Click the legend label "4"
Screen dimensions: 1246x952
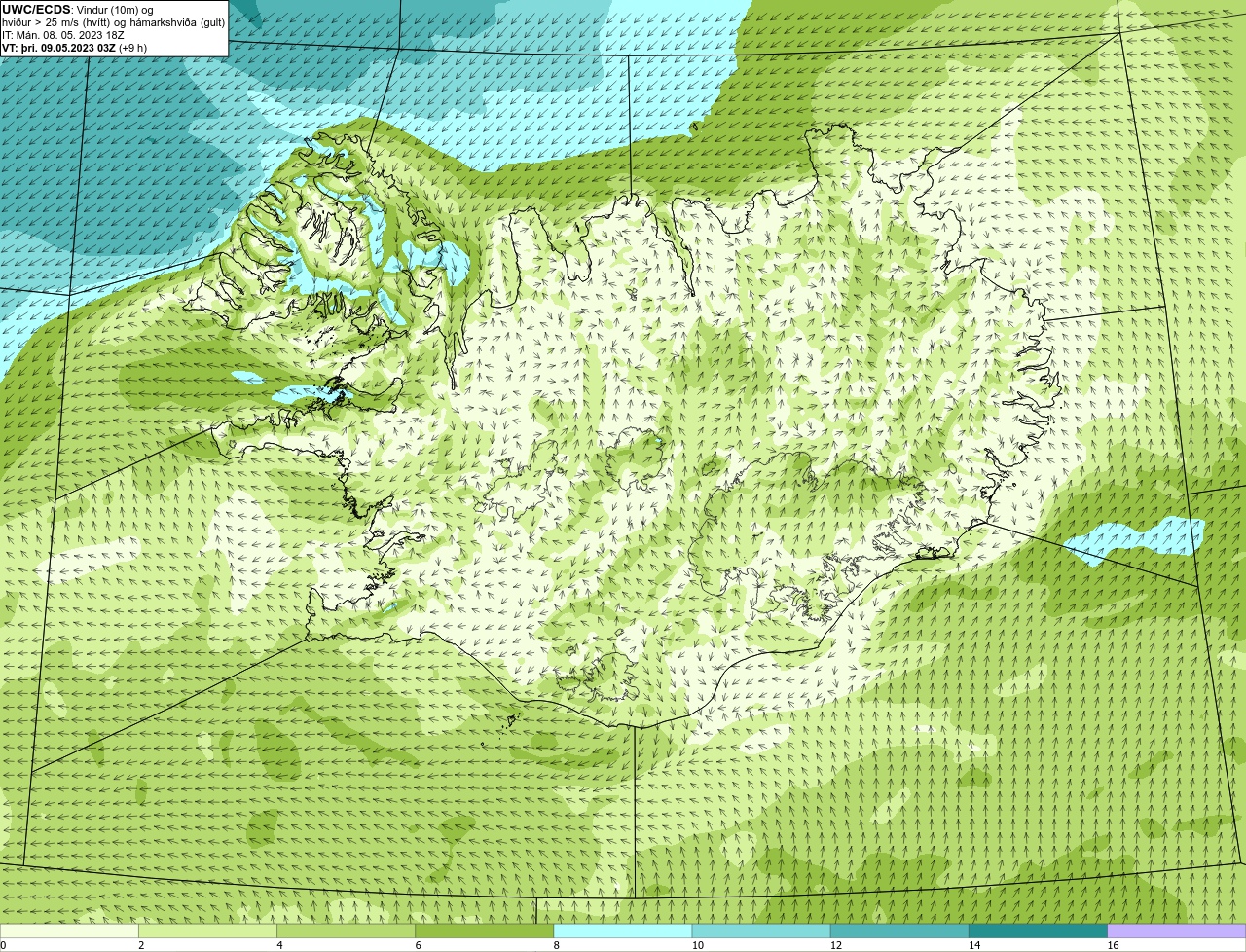coord(279,945)
